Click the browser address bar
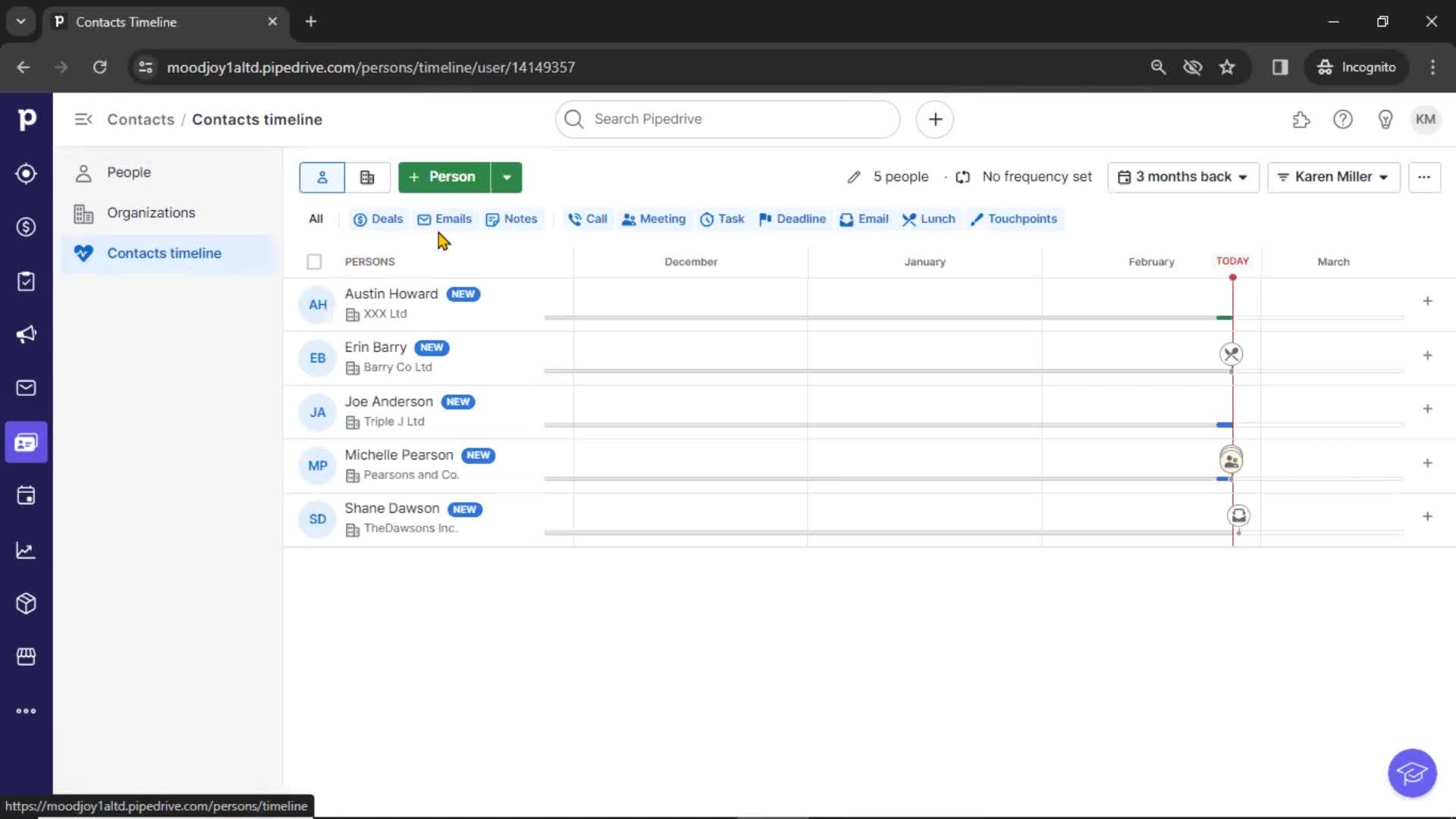The width and height of the screenshot is (1456, 819). pos(637,67)
